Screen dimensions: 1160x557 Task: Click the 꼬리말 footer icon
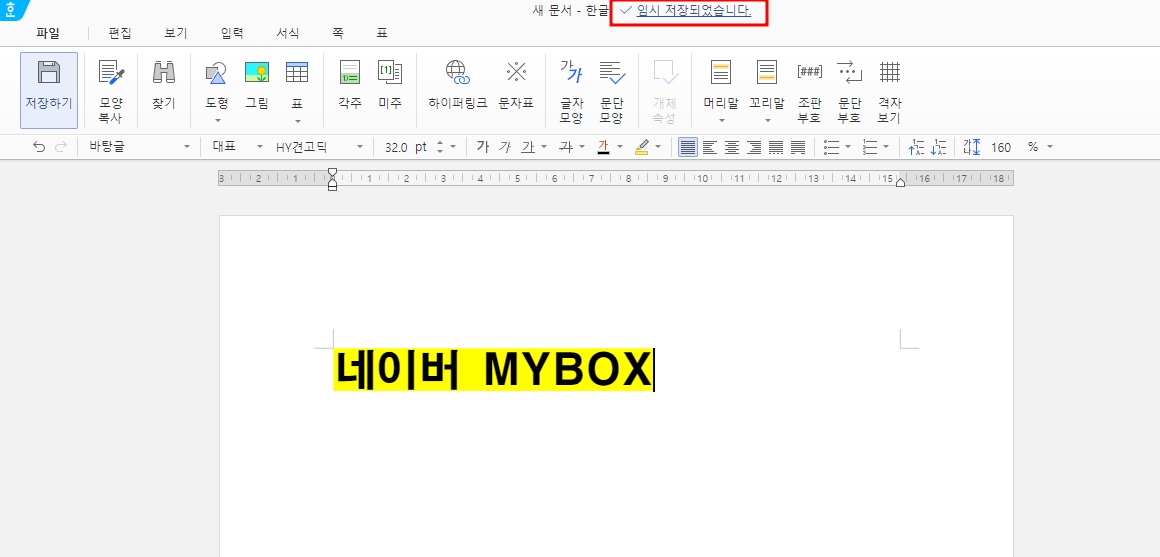[x=766, y=72]
